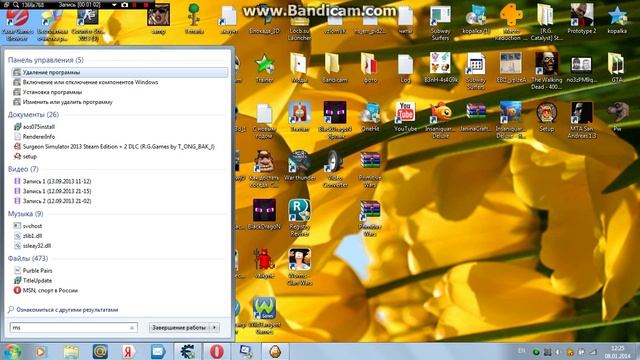Click the Bandicam screenshot camera icon
Image resolution: width=640 pixels, height=360 pixels.
pos(125,4)
